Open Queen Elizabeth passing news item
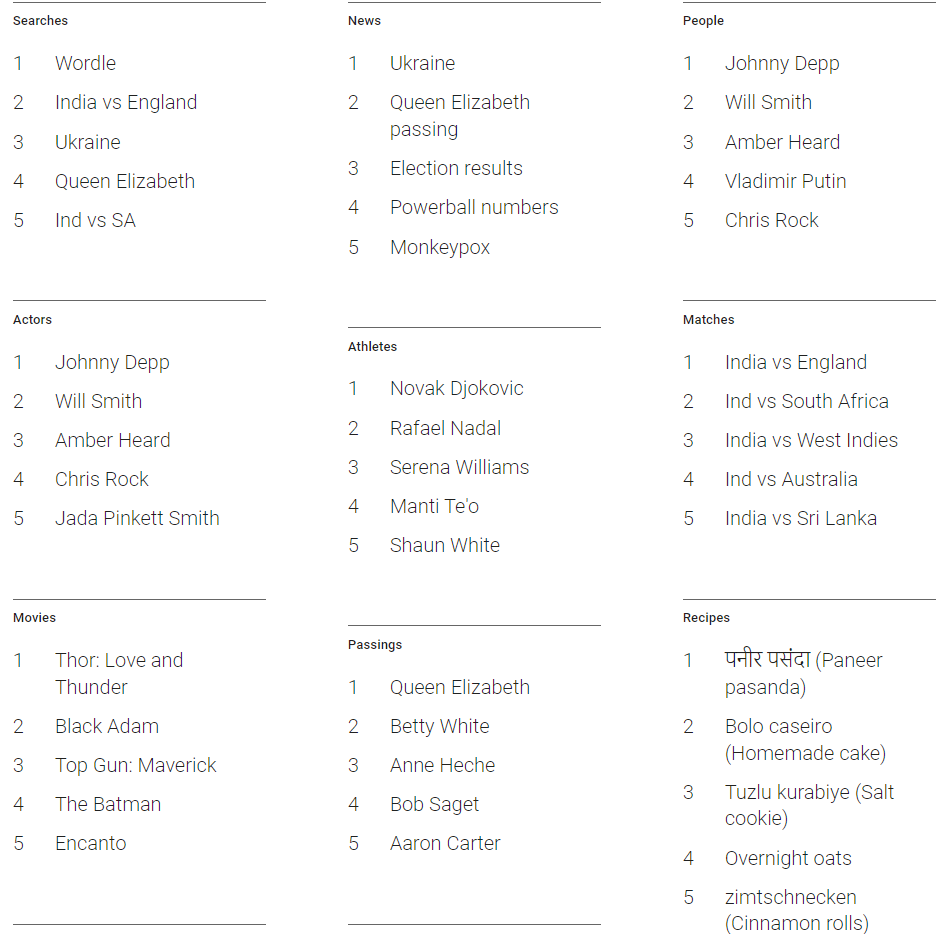Viewport: 944px width, 934px height. click(460, 116)
